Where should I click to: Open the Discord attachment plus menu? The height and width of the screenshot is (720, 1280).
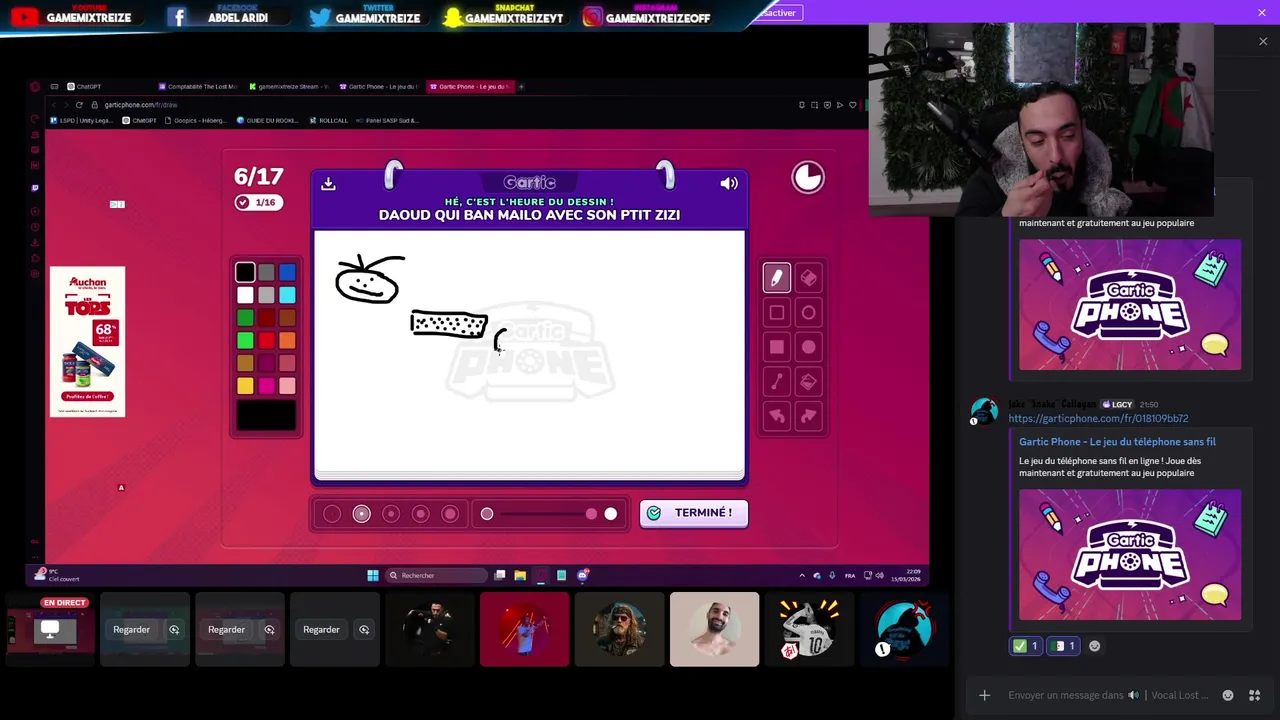984,695
